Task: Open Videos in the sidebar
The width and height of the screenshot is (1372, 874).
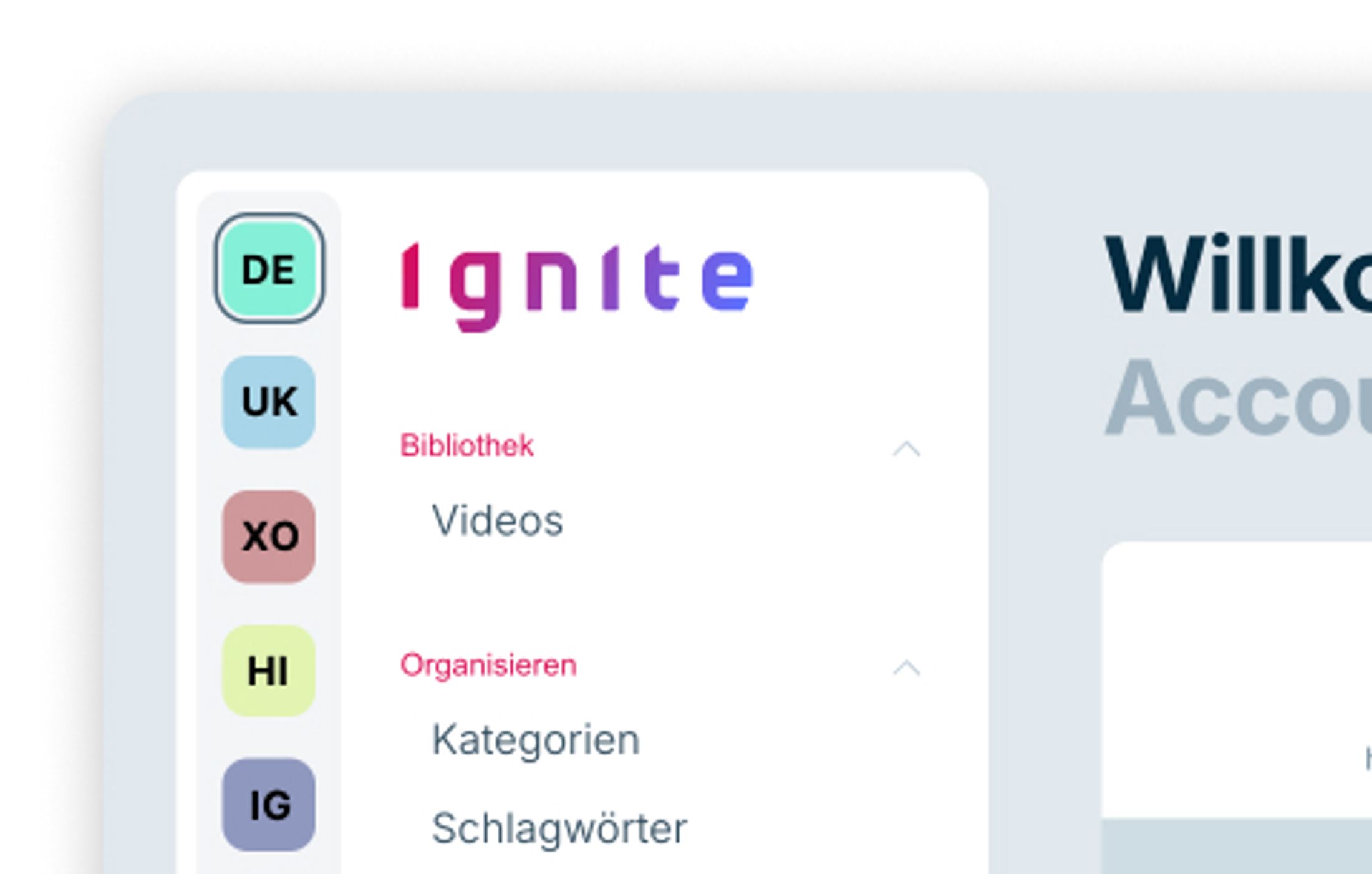Action: (x=497, y=521)
